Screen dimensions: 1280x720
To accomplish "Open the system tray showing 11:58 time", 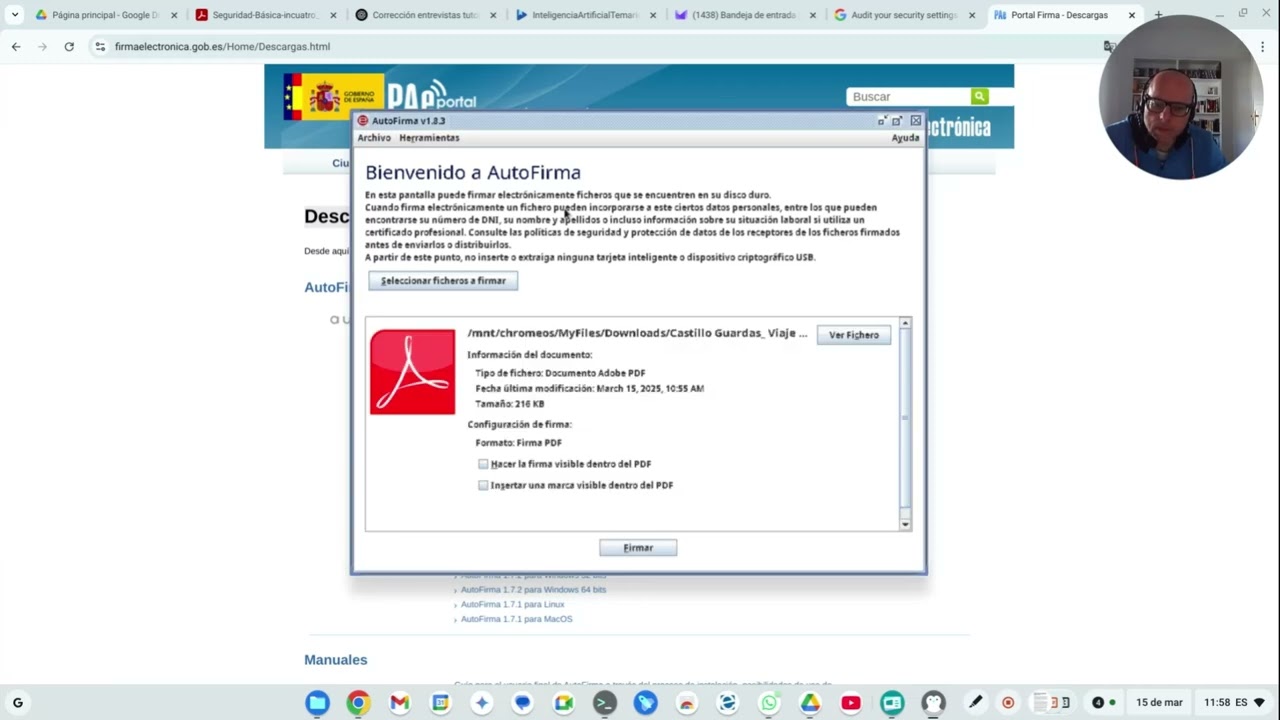I will [1235, 702].
